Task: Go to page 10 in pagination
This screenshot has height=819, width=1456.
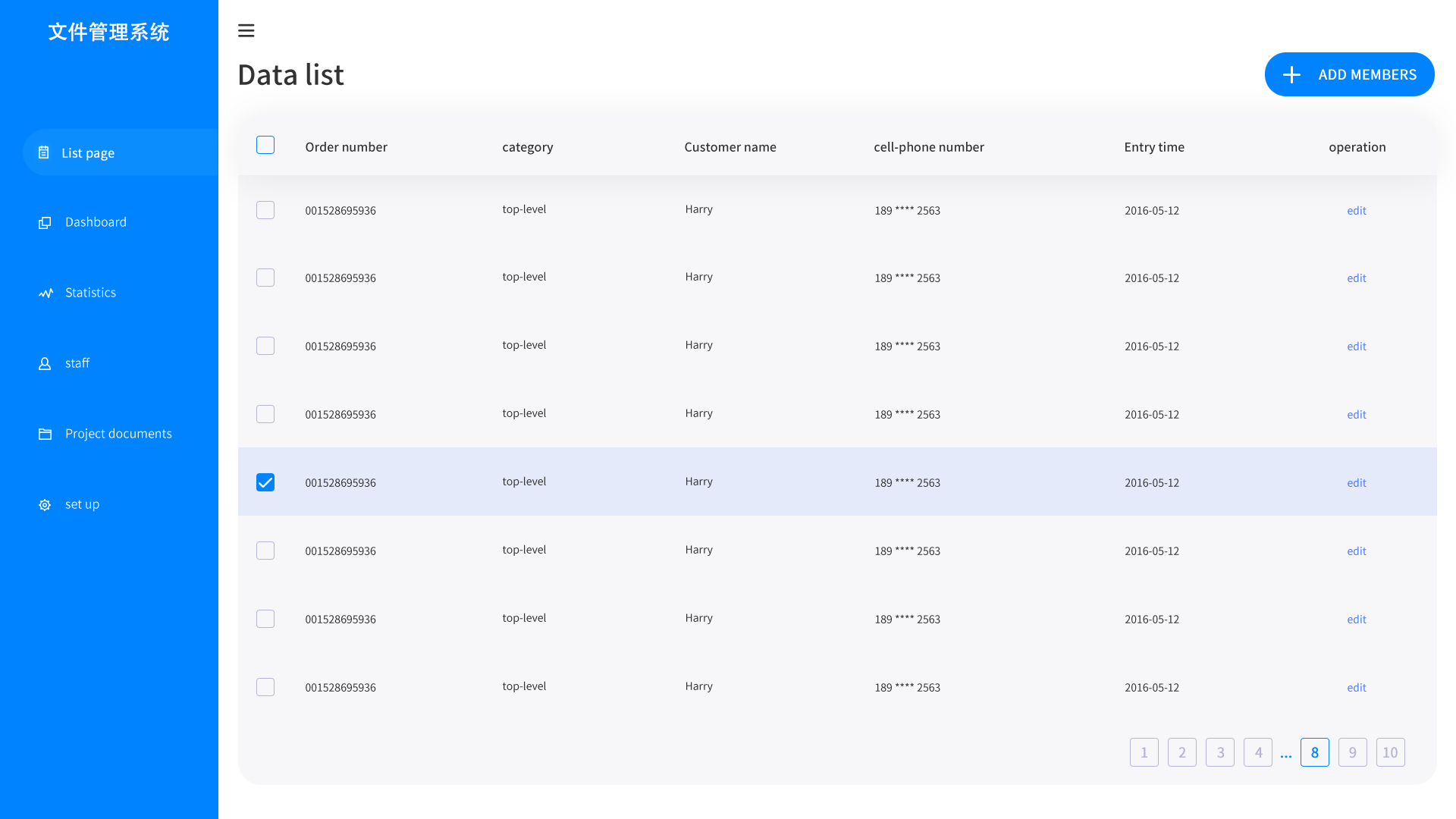Action: pyautogui.click(x=1390, y=752)
